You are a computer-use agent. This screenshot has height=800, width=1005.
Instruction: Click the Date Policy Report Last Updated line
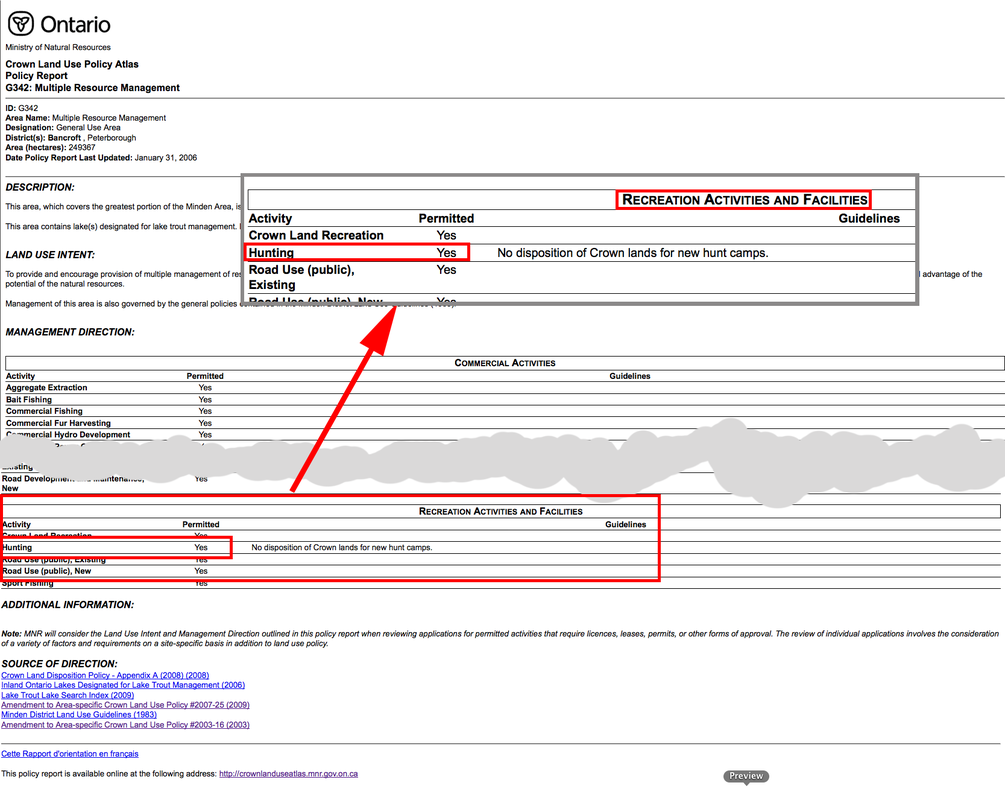coord(101,158)
